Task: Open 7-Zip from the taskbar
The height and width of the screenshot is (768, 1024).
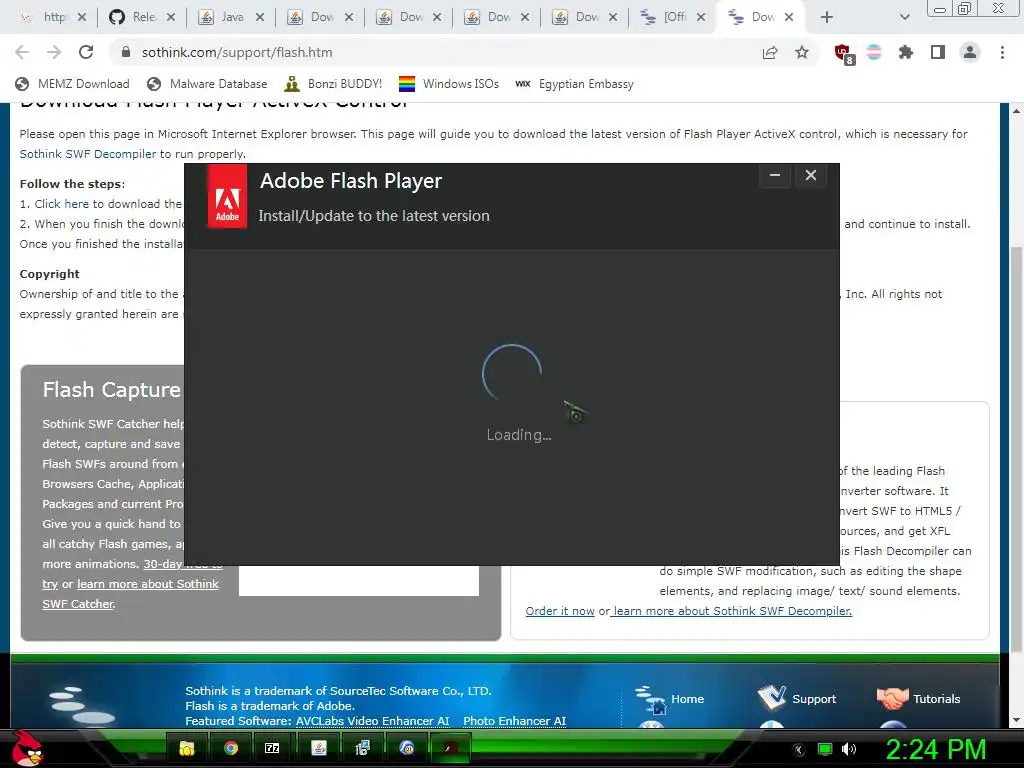Action: coord(272,748)
